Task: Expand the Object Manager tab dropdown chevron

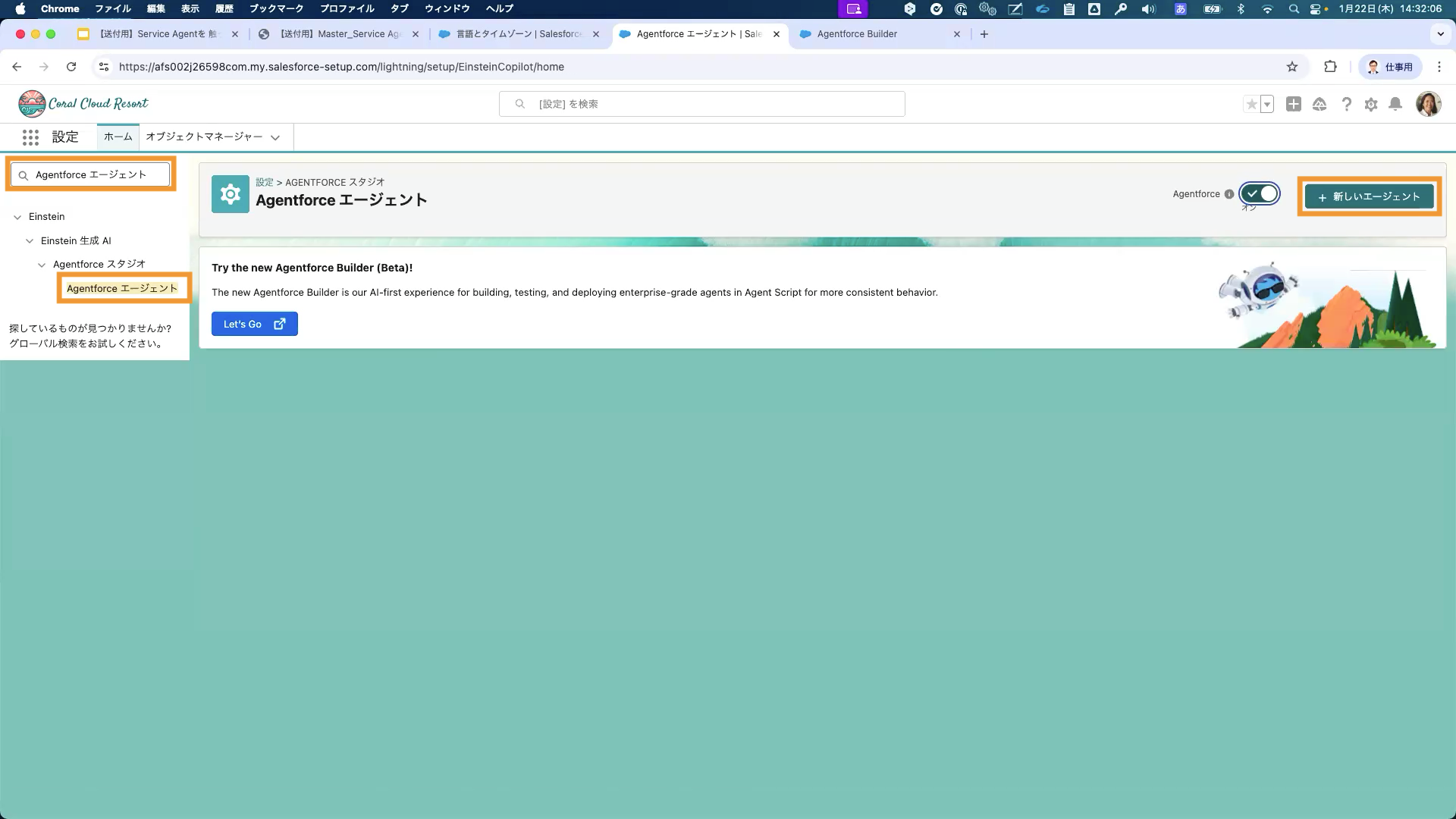Action: tap(275, 137)
